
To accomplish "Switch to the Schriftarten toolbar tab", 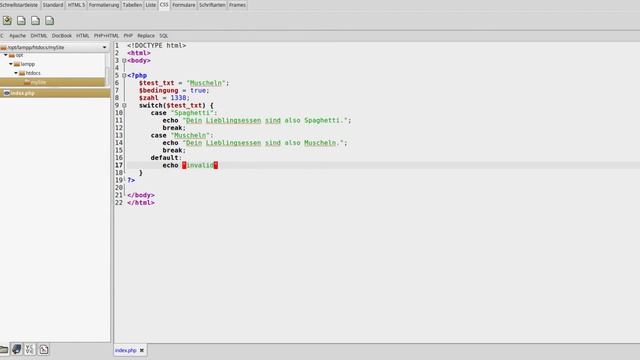I will point(212,5).
